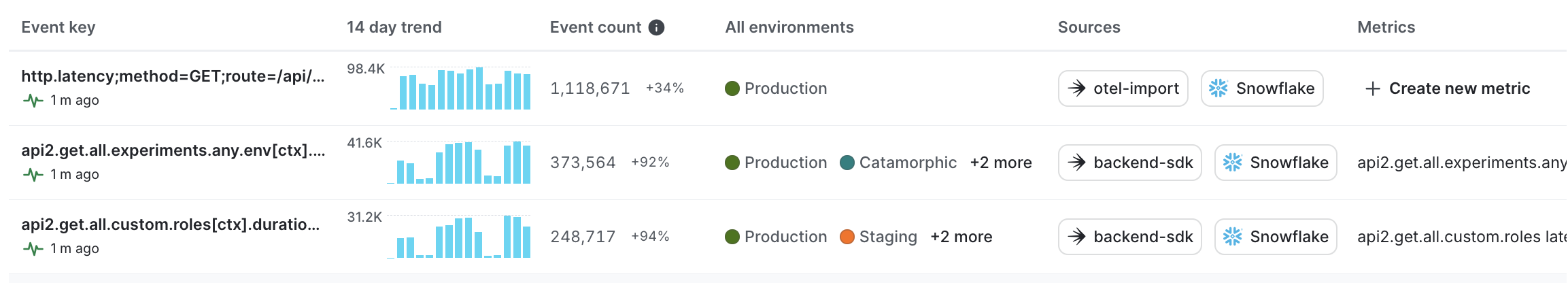The image size is (1568, 283).
Task: Sort by the Event key column header
Action: pos(58,27)
